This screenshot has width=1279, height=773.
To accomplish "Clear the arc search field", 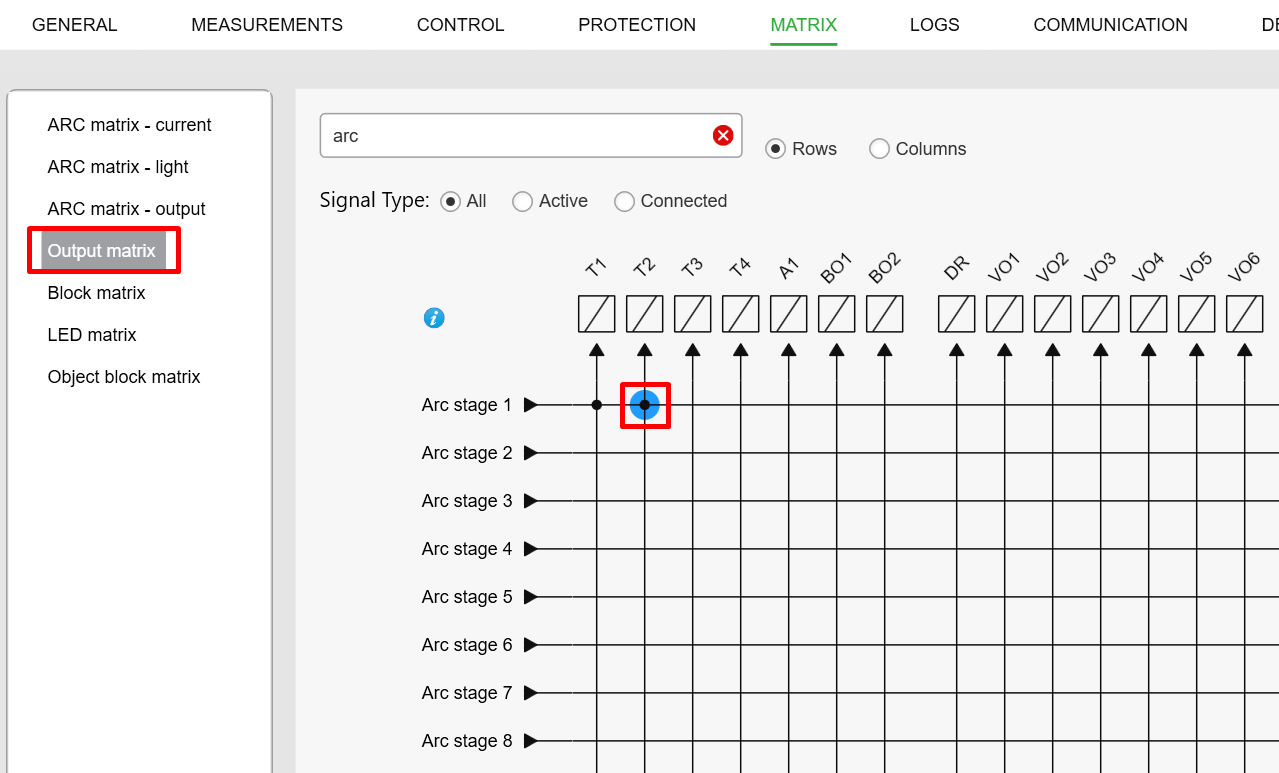I will point(723,135).
